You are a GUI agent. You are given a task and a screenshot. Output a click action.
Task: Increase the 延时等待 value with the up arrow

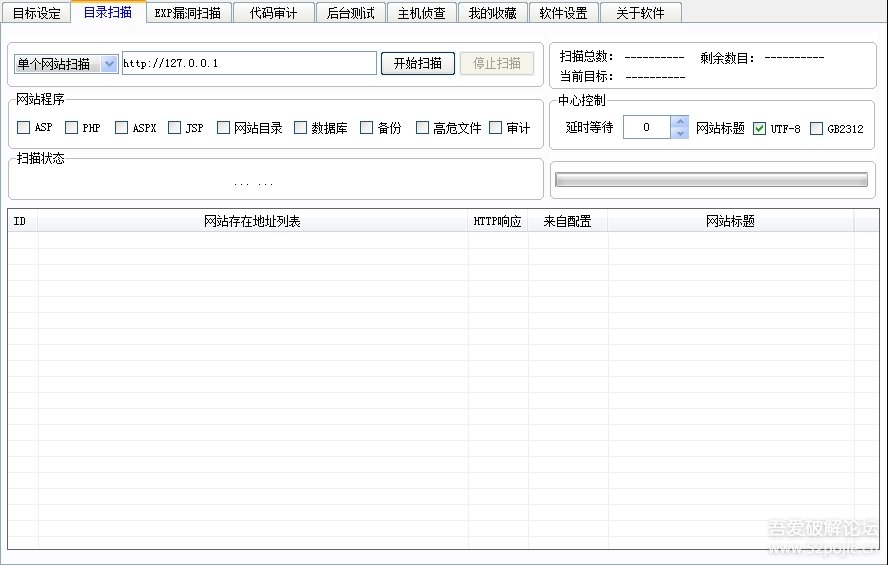click(680, 122)
